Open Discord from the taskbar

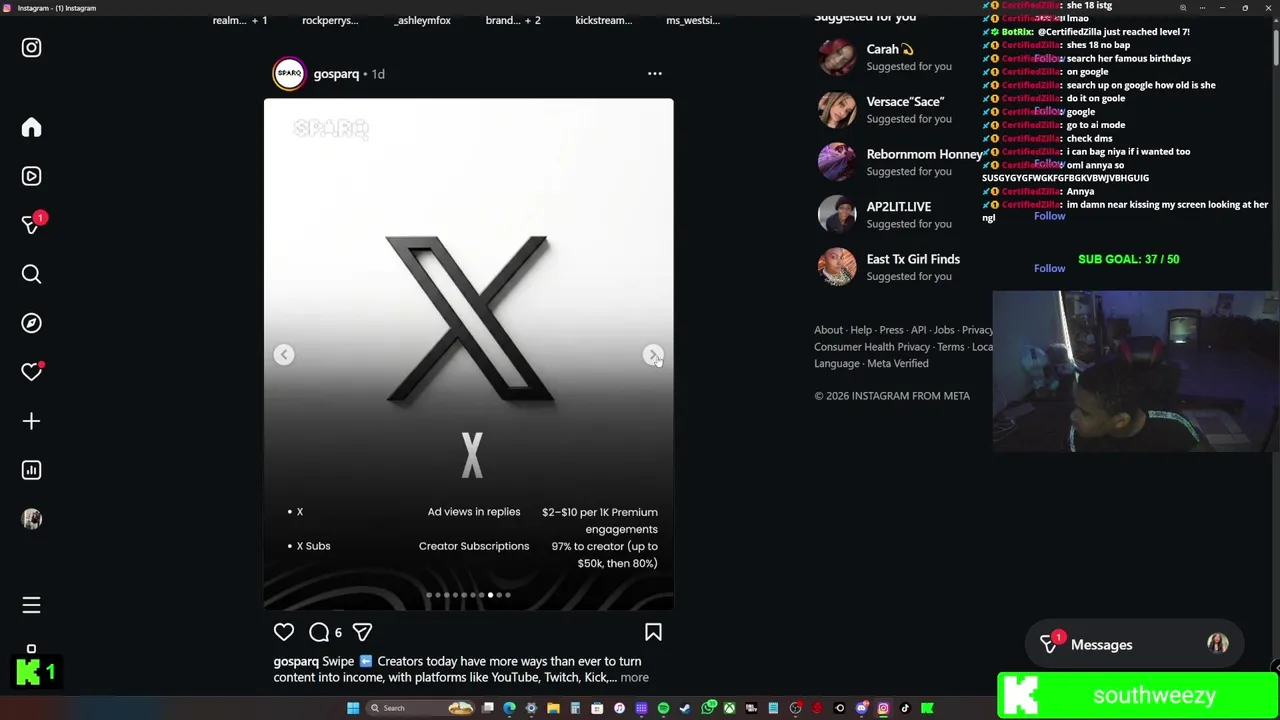point(862,708)
